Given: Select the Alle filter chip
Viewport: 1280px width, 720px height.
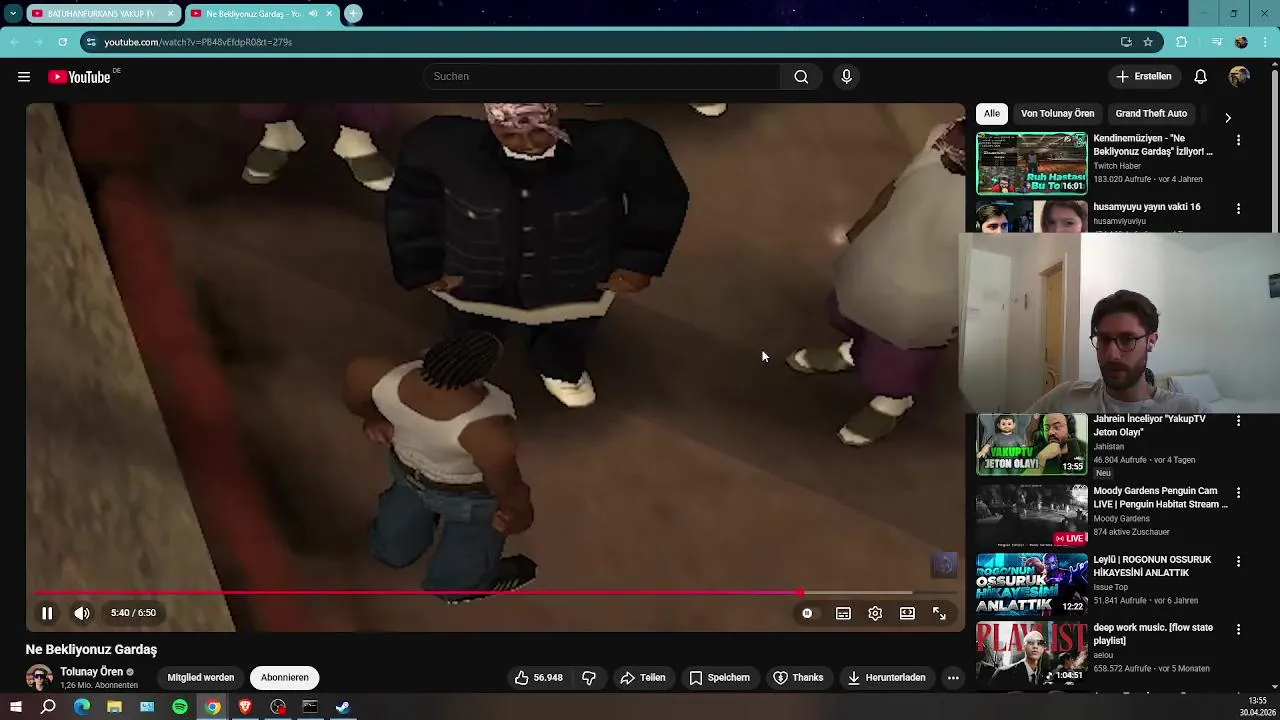Looking at the screenshot, I should (991, 114).
